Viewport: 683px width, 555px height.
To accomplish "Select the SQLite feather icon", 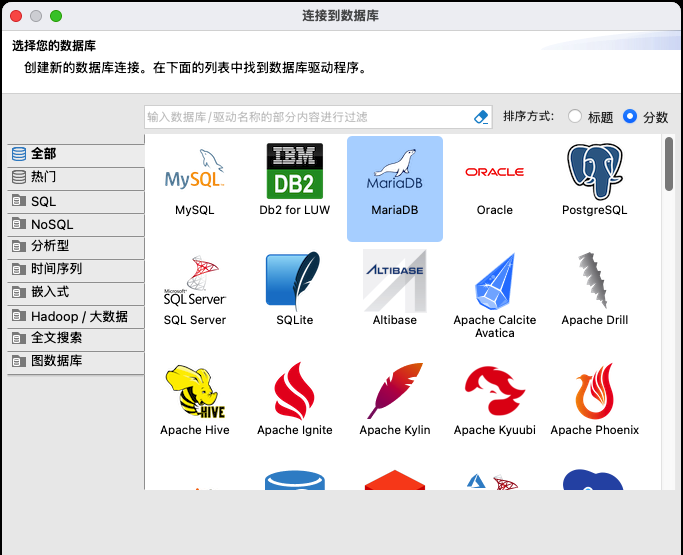I will [x=293, y=280].
